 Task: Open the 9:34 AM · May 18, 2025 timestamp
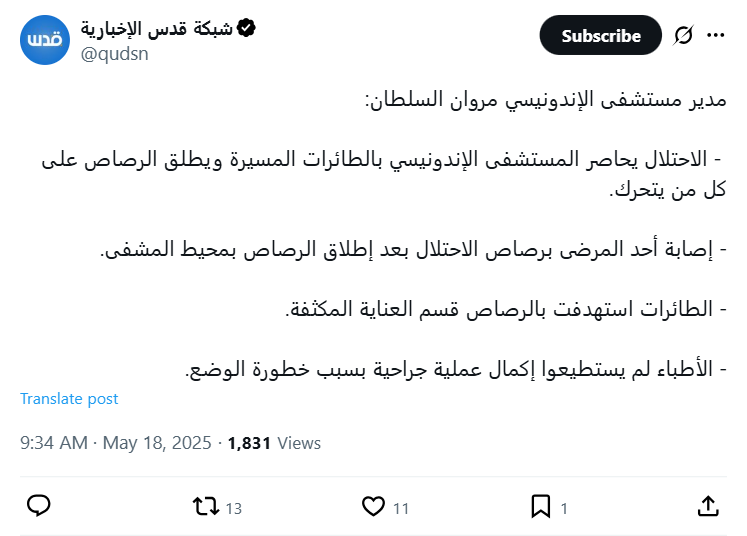click(x=118, y=442)
